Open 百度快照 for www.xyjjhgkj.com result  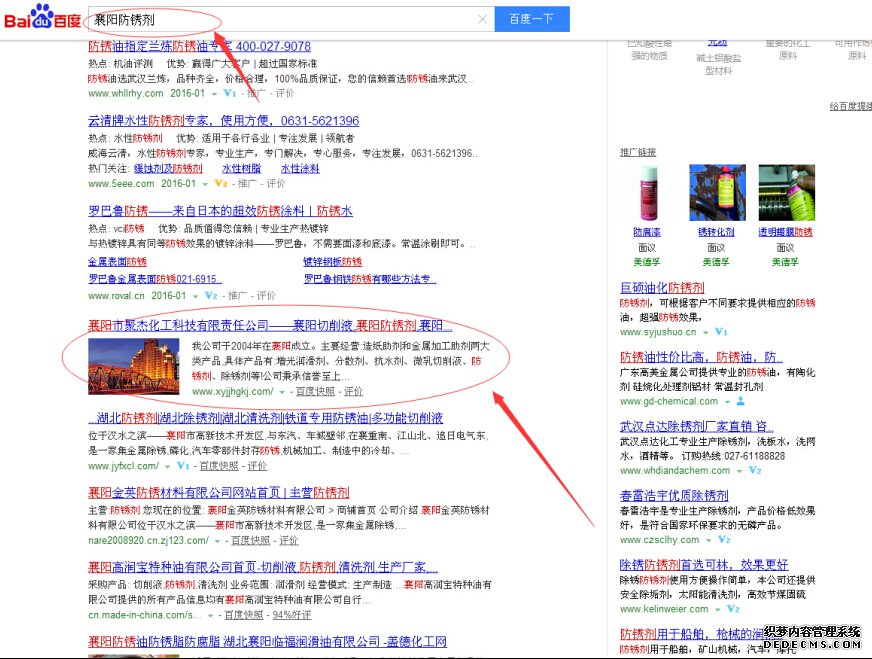(315, 392)
